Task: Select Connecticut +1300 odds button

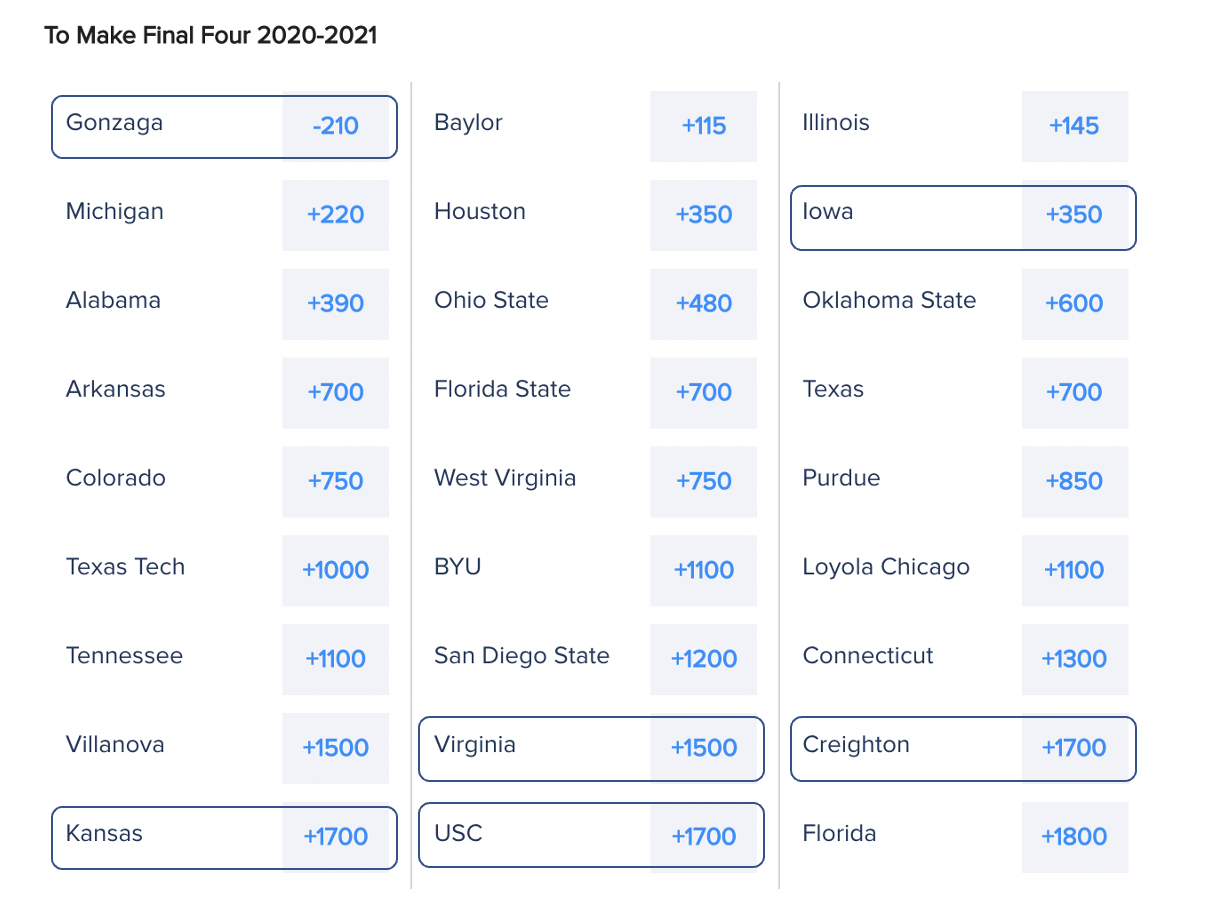Action: [x=1074, y=660]
